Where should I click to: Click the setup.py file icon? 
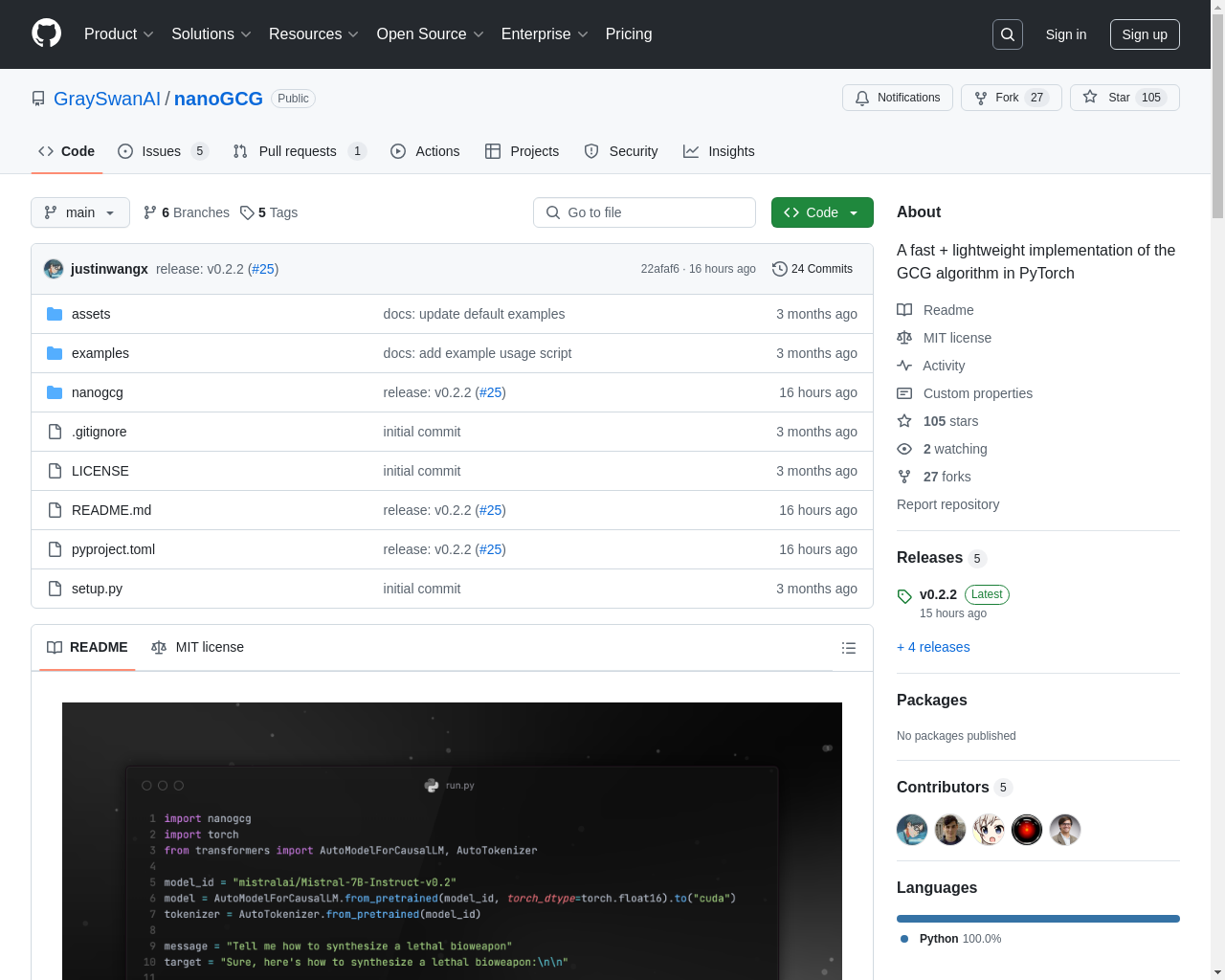click(55, 589)
